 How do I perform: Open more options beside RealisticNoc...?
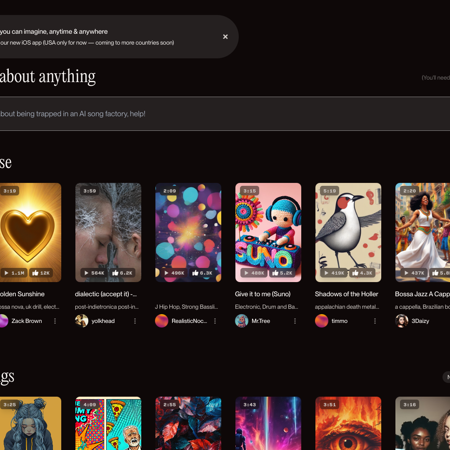pyautogui.click(x=215, y=321)
